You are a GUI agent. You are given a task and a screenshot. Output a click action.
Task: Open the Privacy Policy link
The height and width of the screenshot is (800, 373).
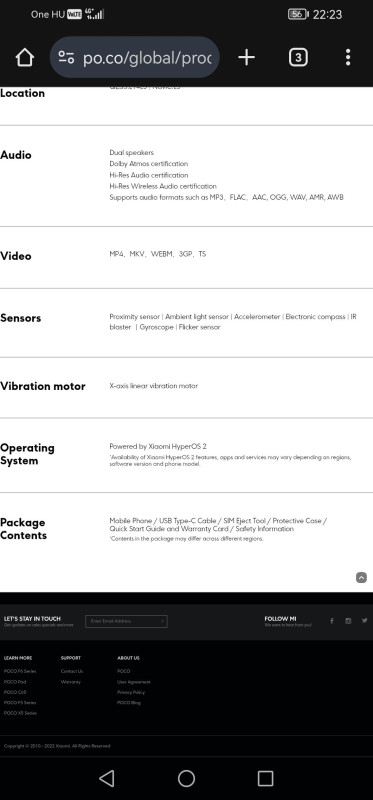131,692
